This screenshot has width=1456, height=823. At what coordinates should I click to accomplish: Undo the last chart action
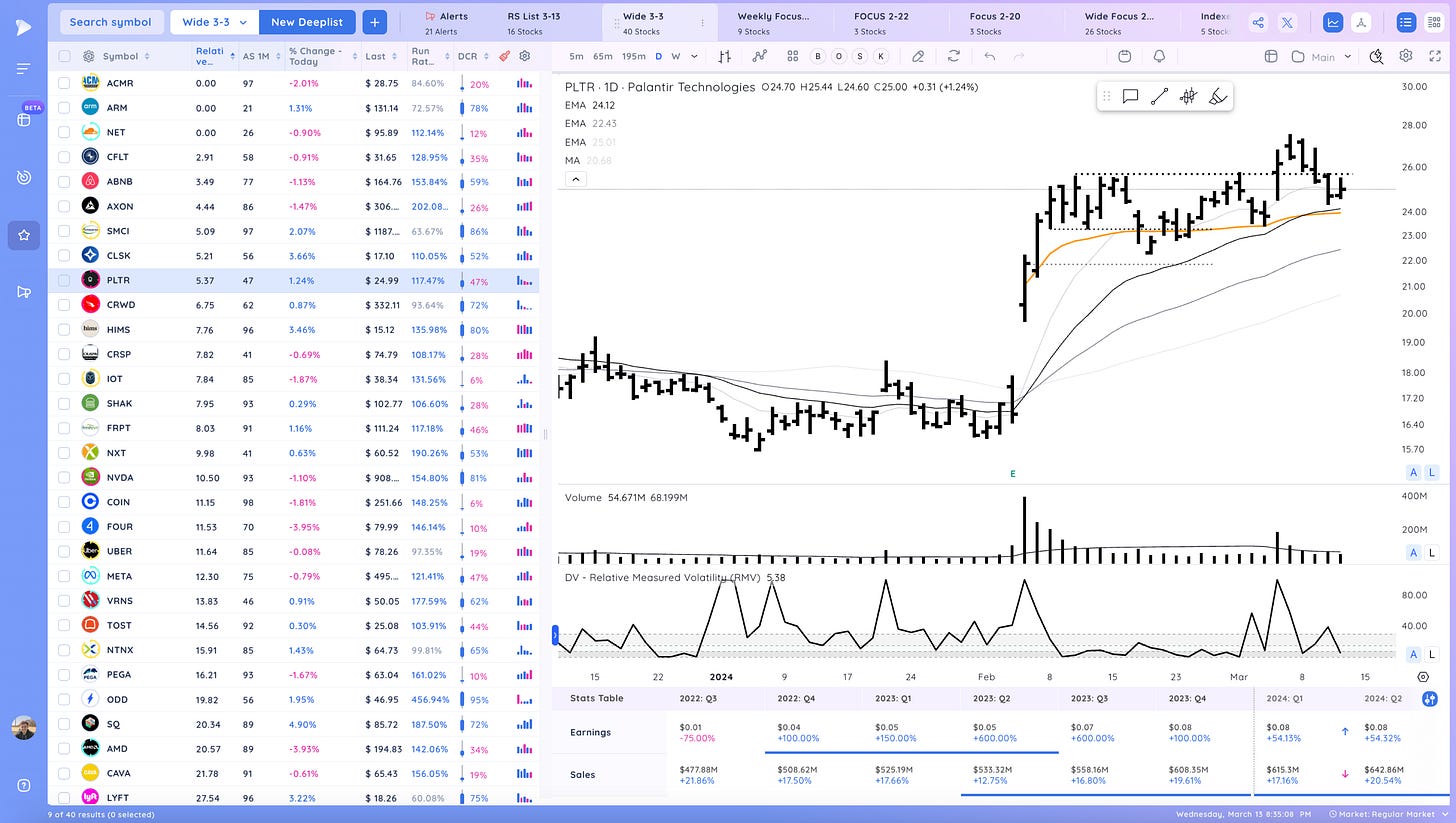point(989,56)
